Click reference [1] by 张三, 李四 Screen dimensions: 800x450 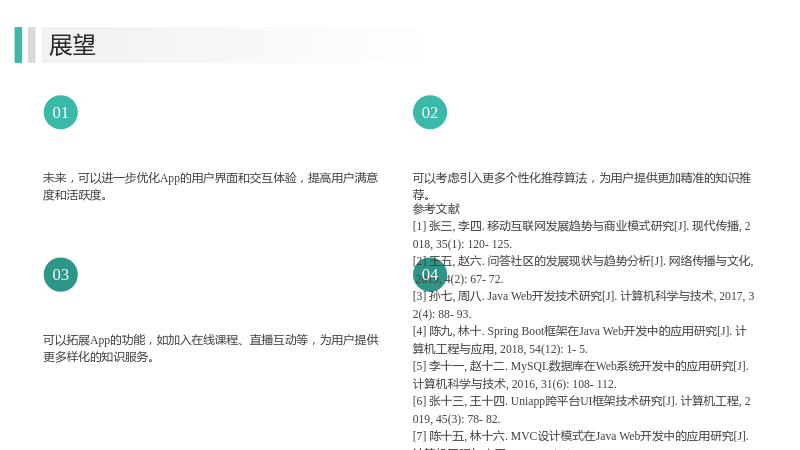[x=582, y=235]
